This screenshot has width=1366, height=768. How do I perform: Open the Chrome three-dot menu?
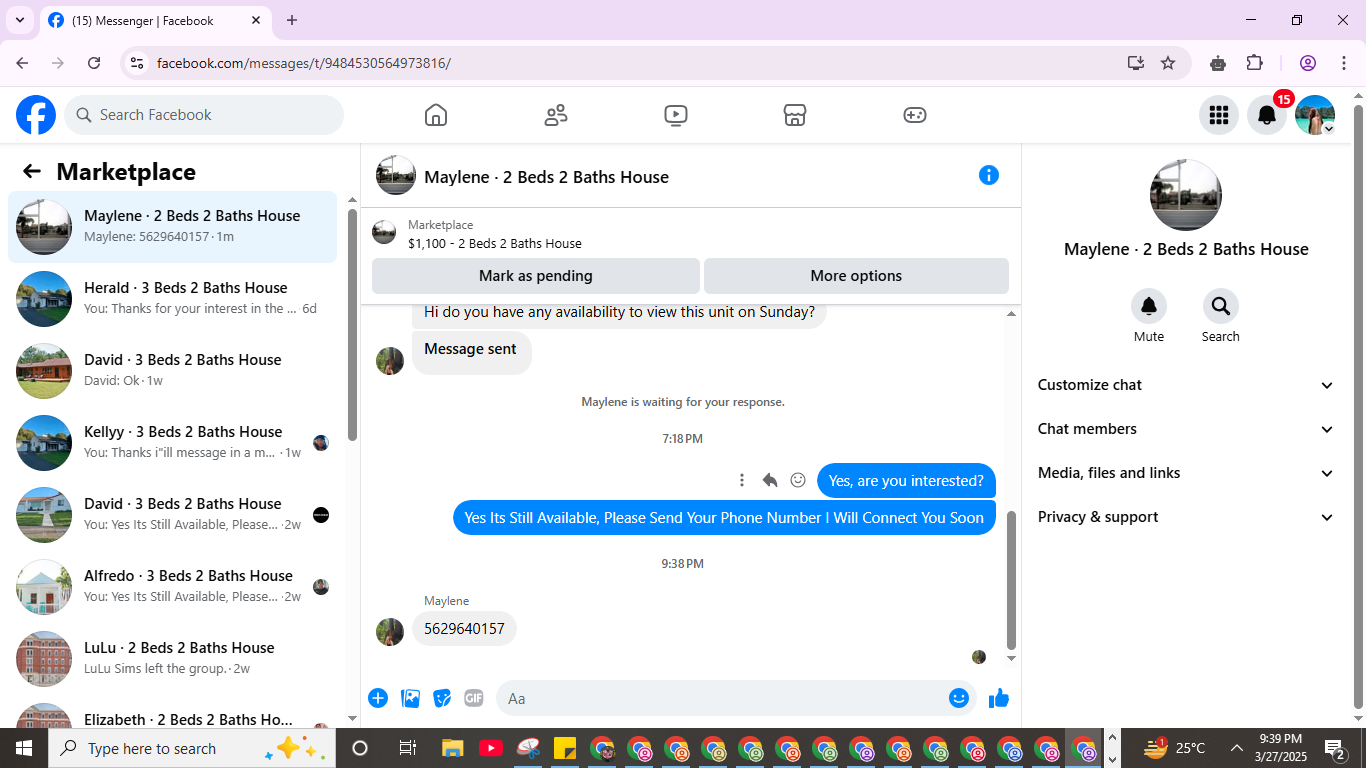pyautogui.click(x=1343, y=63)
